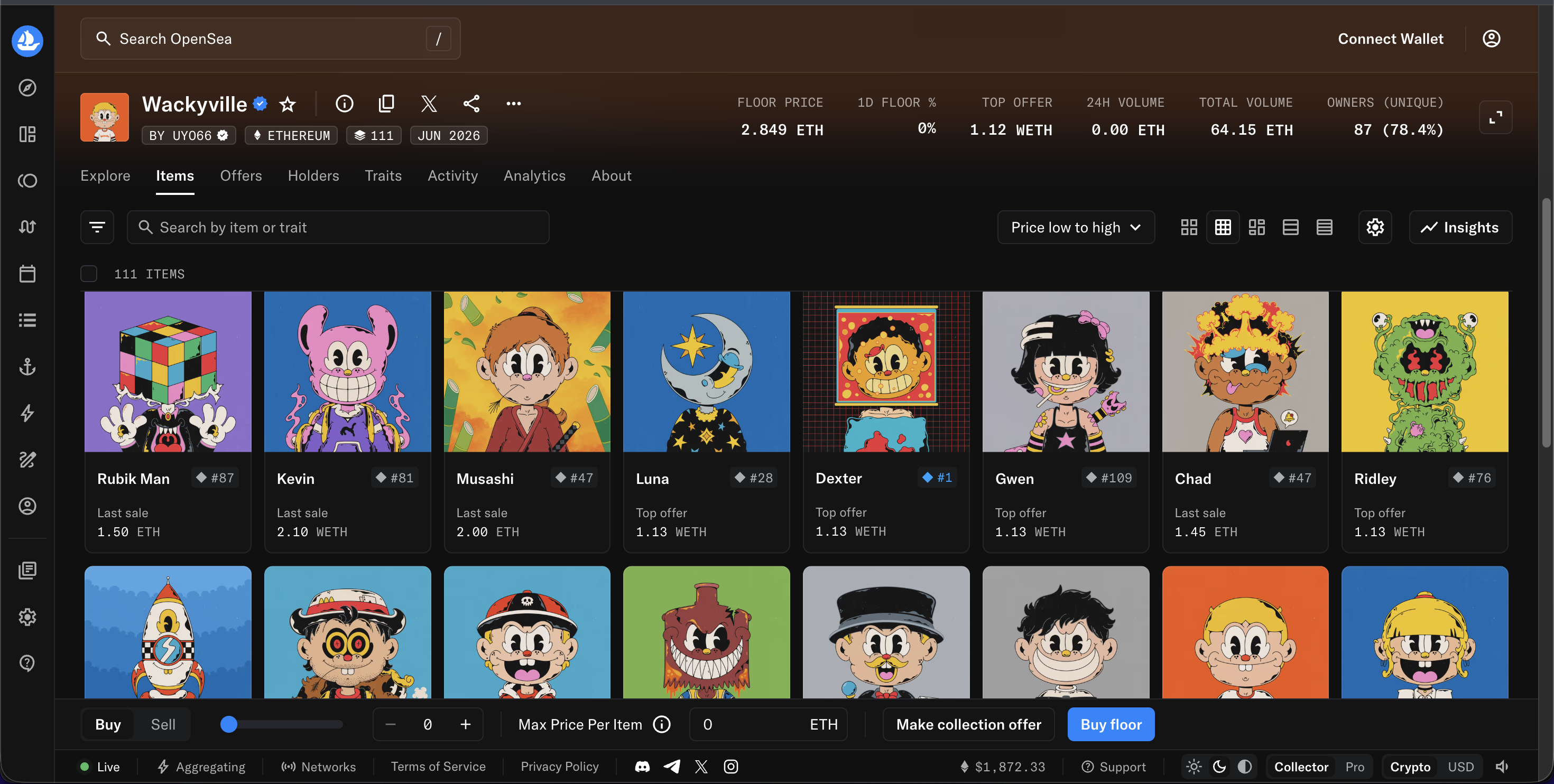Switch to the table list view
Screen dimensions: 1554x784
(1324, 227)
